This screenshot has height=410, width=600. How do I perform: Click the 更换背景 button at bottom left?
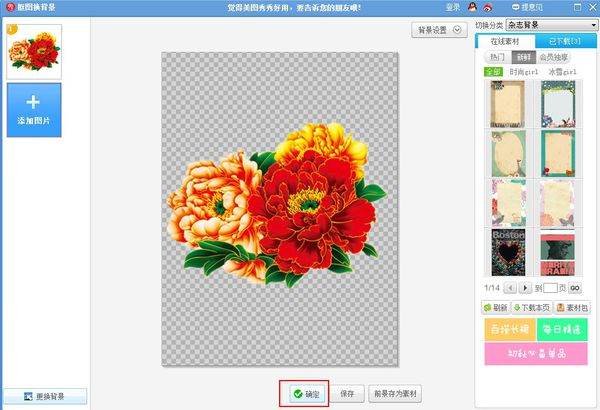click(45, 396)
